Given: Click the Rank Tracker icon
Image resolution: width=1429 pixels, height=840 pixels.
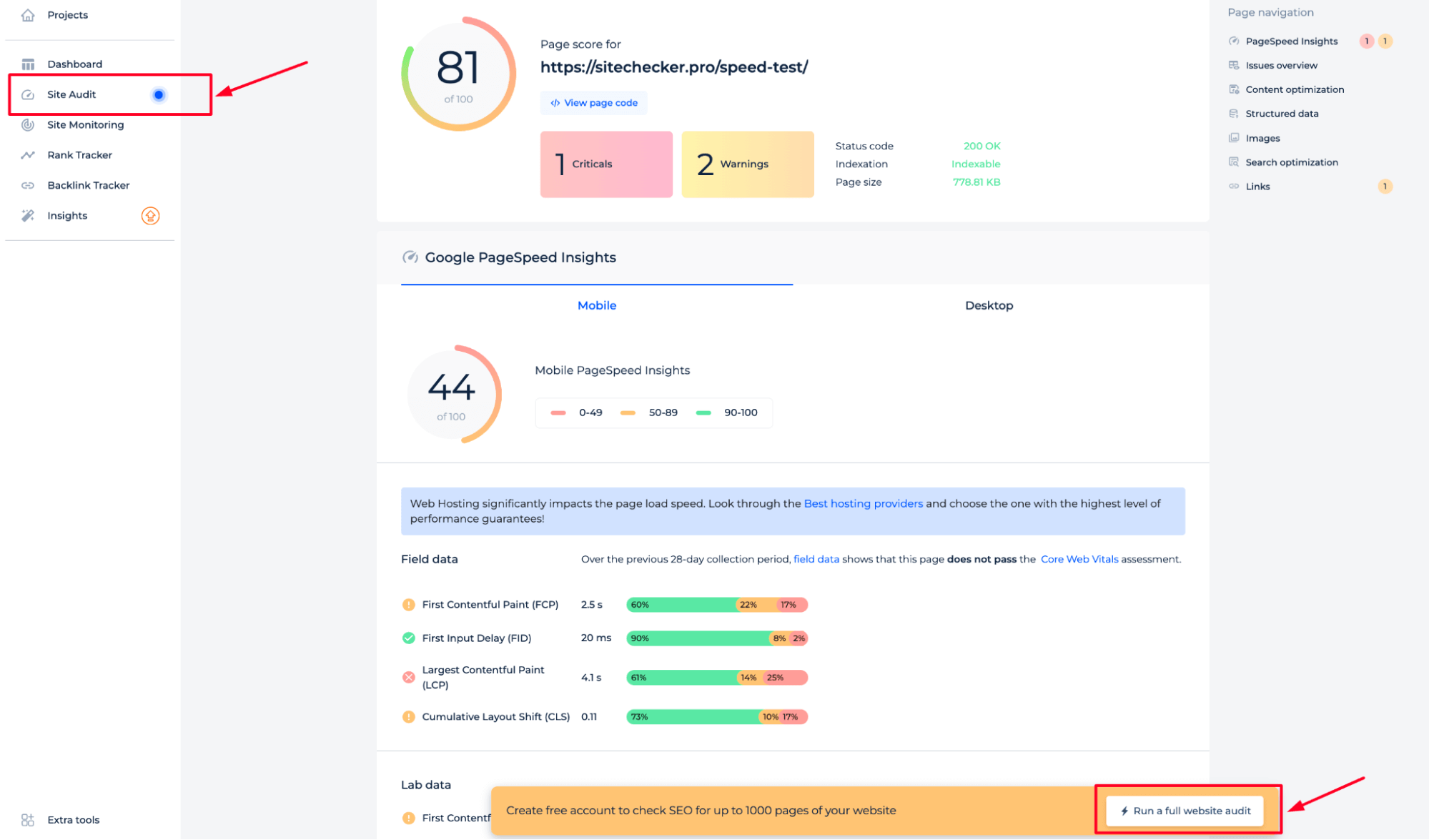Looking at the screenshot, I should [27, 154].
